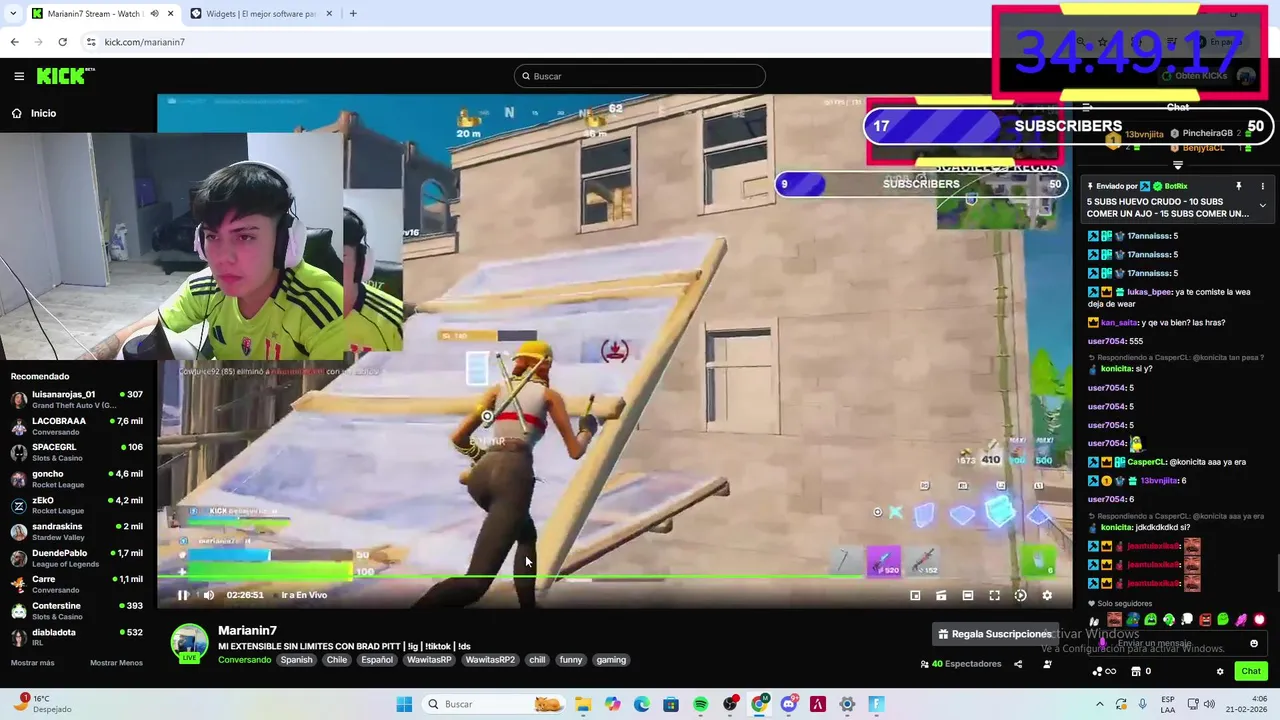1280x720 pixels.
Task: Open chat settings gear
Action: coord(1220,672)
